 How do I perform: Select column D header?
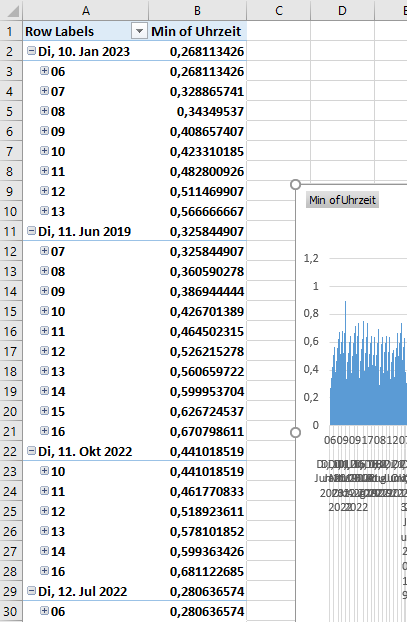tap(342, 10)
